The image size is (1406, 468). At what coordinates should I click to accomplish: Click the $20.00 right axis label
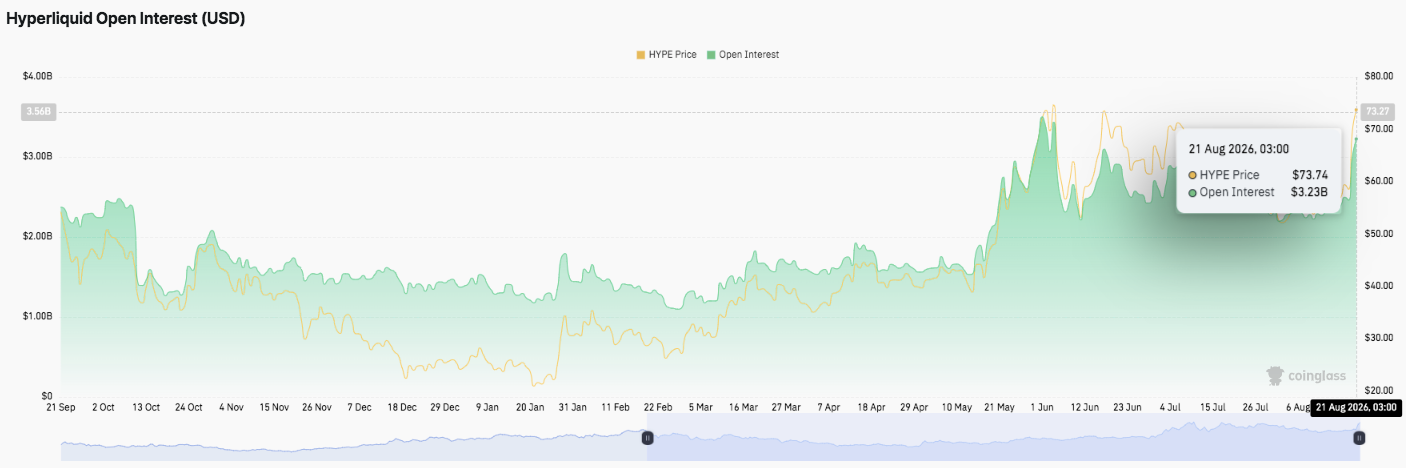(x=1379, y=390)
